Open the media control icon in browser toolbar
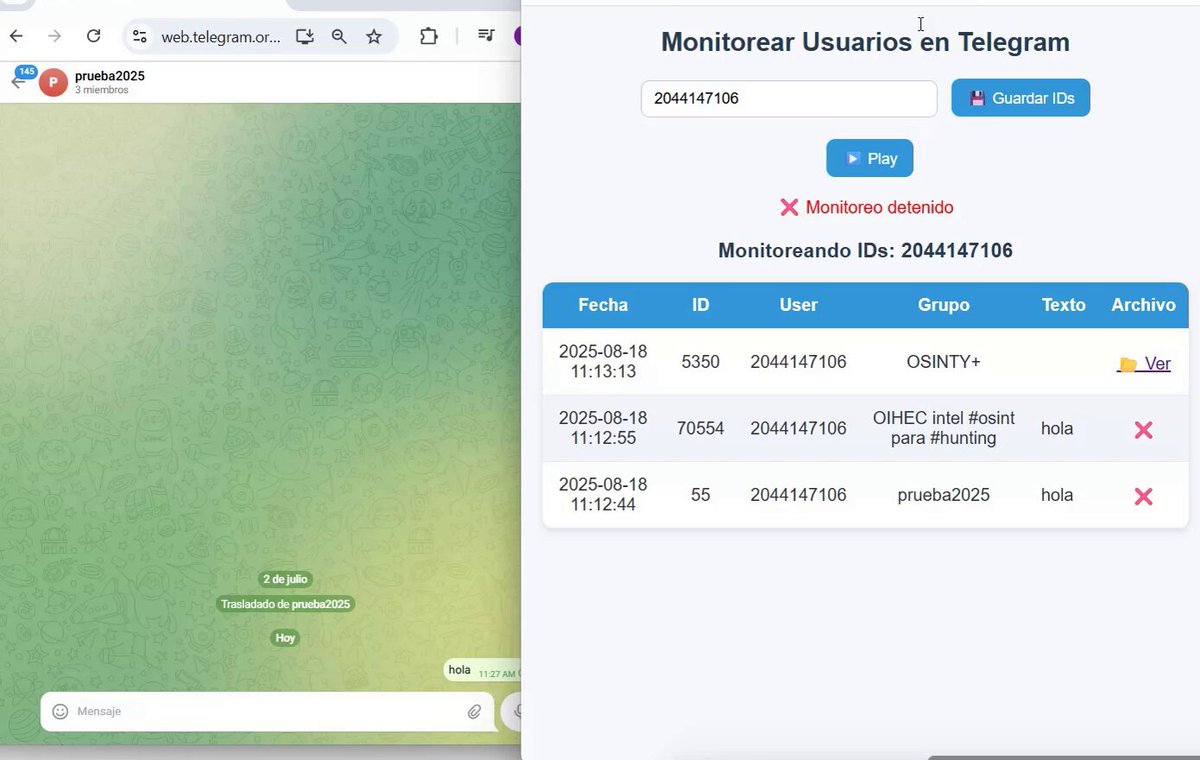This screenshot has height=760, width=1200. click(486, 36)
